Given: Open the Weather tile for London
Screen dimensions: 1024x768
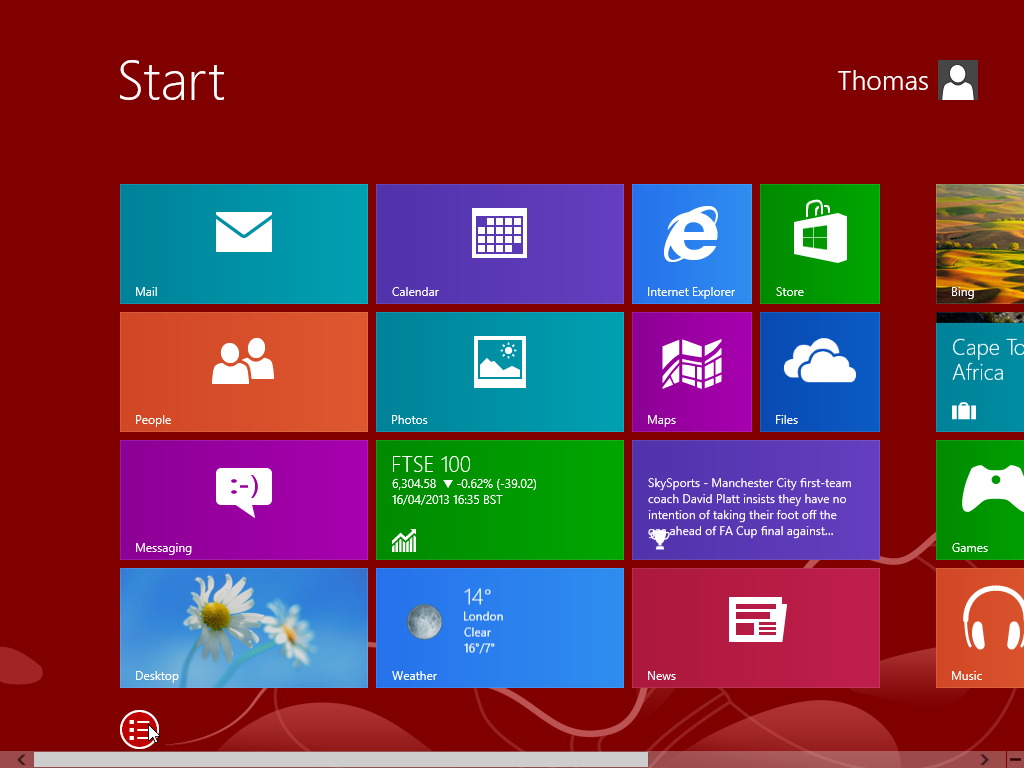Looking at the screenshot, I should pos(500,628).
